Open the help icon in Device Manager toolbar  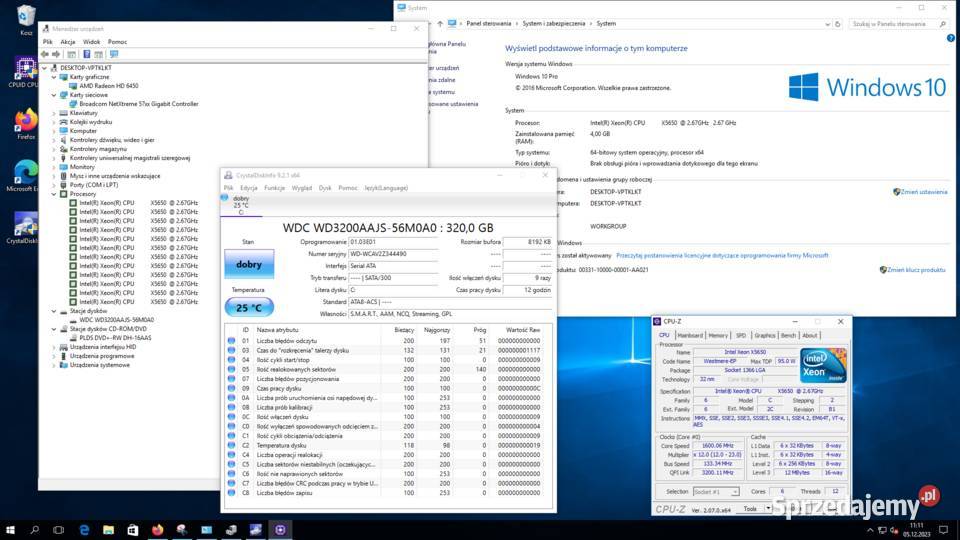pyautogui.click(x=86, y=54)
